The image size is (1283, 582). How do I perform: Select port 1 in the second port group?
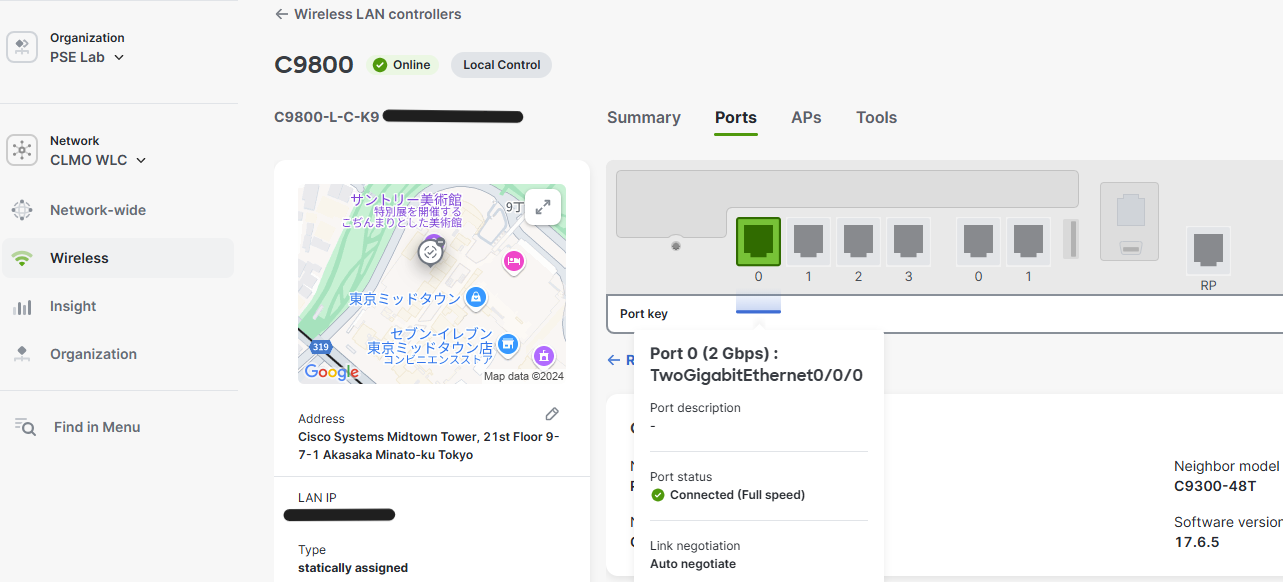[x=1028, y=241]
